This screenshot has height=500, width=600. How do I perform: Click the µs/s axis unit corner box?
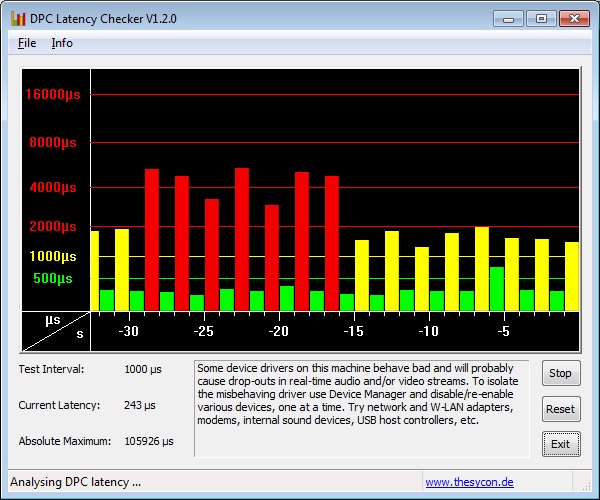pos(56,331)
